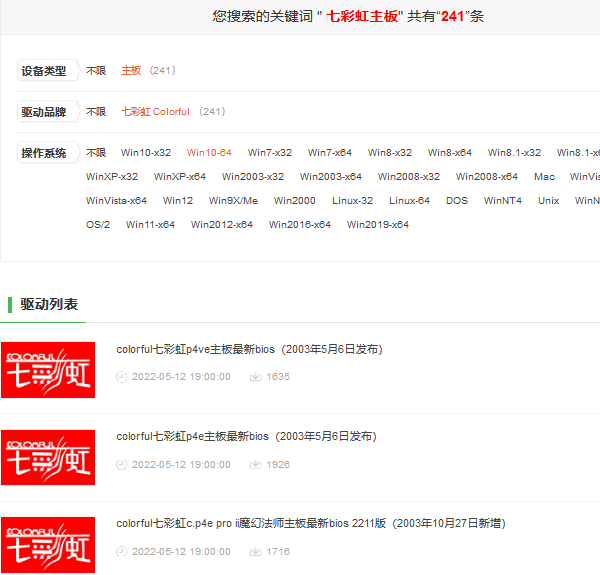Choose the Win7-x64 operating system filter
600x575 pixels.
330,153
